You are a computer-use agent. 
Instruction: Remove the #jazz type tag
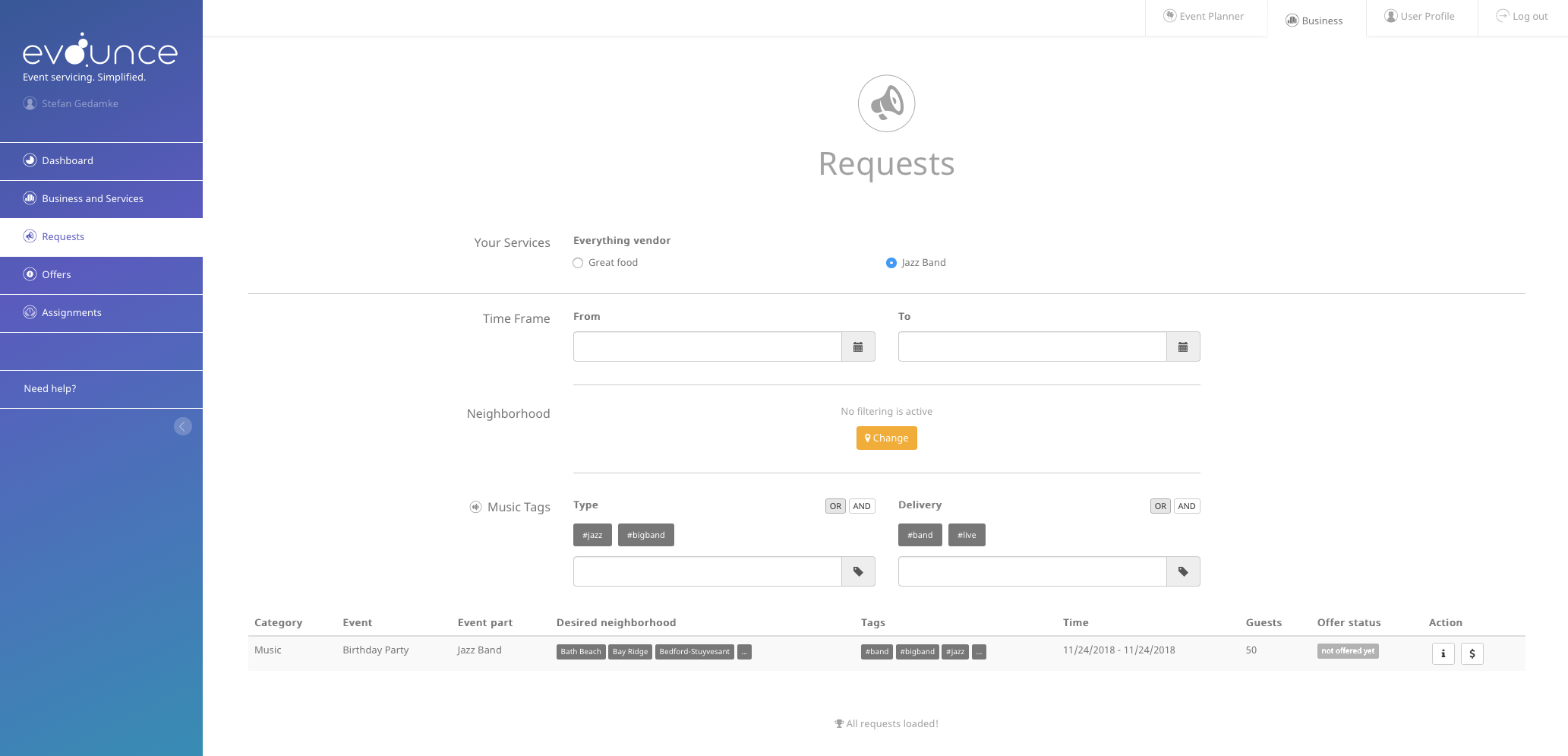592,535
